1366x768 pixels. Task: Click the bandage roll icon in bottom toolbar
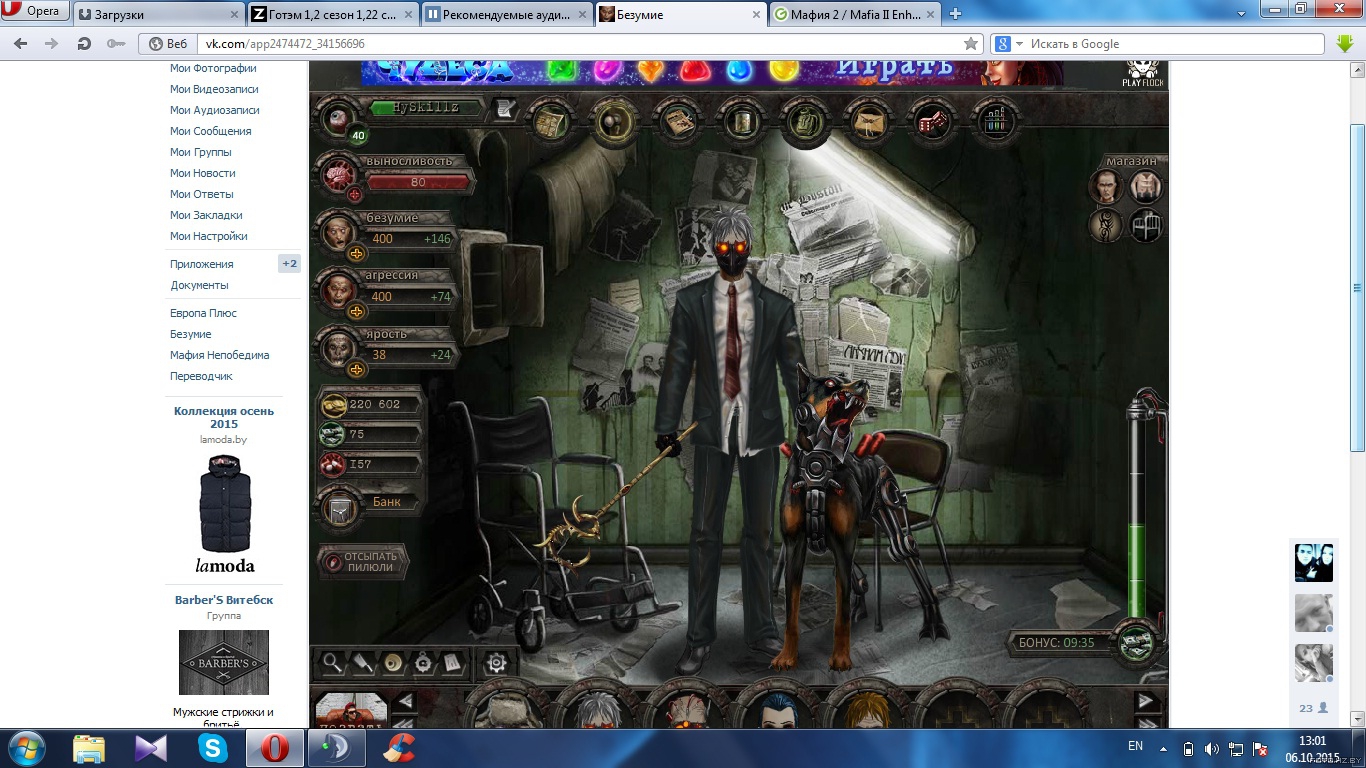(393, 661)
